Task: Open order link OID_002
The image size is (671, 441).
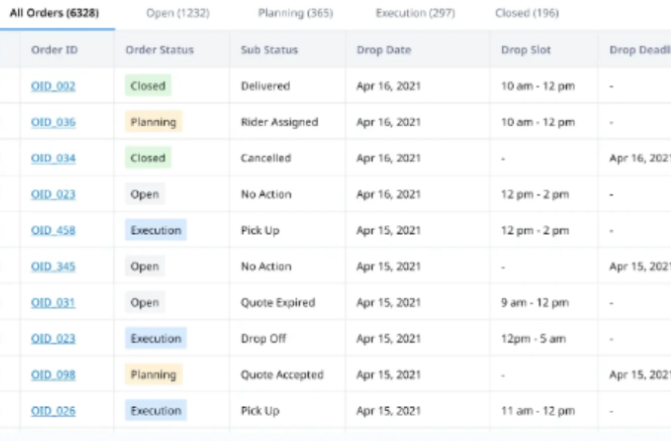Action: 53,86
